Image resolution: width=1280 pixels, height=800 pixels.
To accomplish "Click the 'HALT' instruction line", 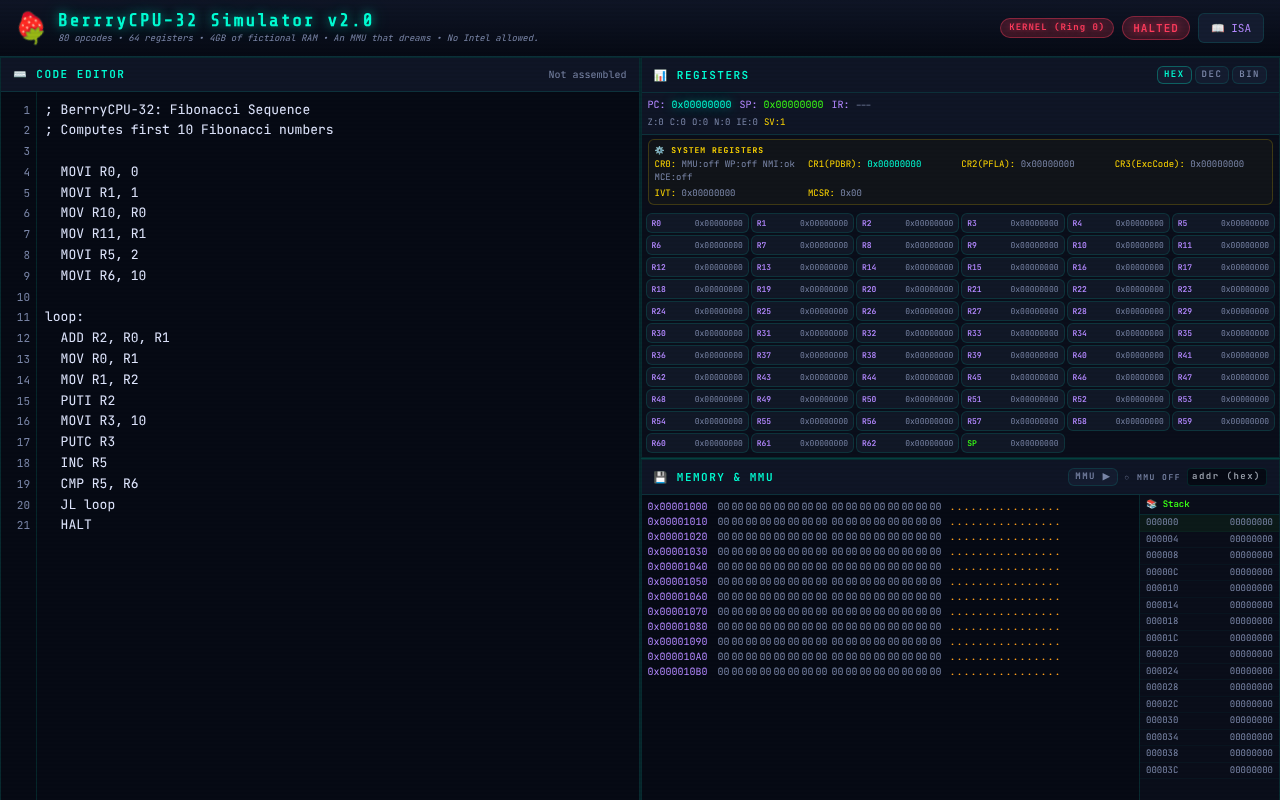I will [x=76, y=525].
